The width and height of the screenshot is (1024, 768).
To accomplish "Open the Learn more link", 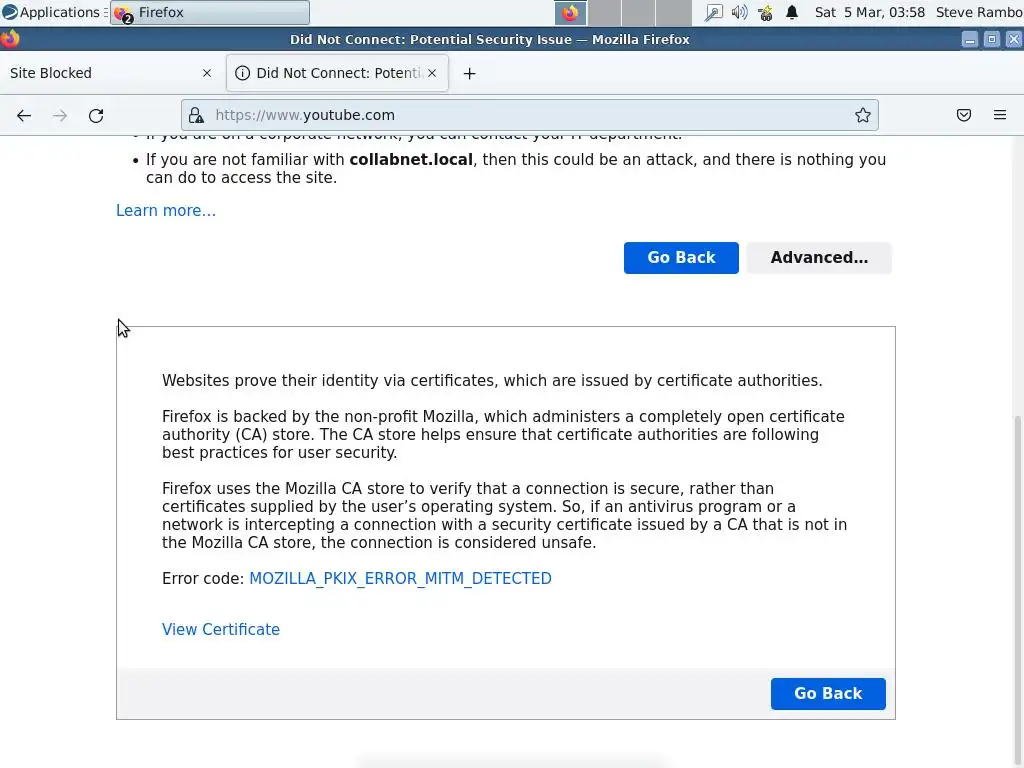I will click(166, 210).
